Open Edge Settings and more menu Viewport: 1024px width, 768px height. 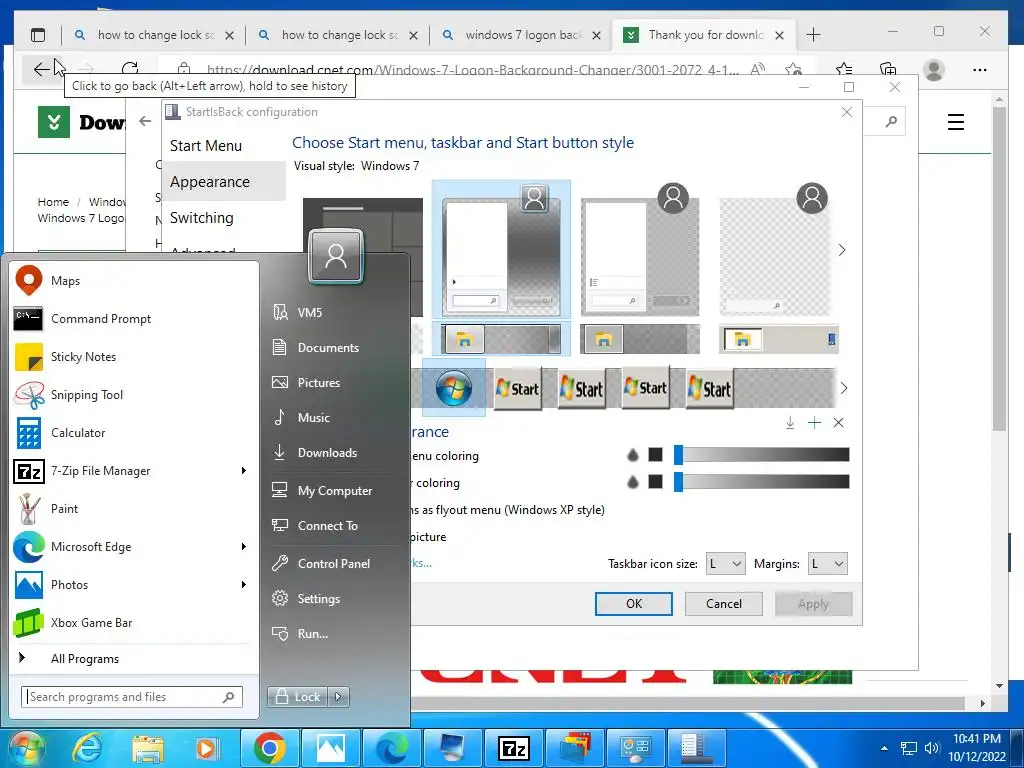[979, 69]
